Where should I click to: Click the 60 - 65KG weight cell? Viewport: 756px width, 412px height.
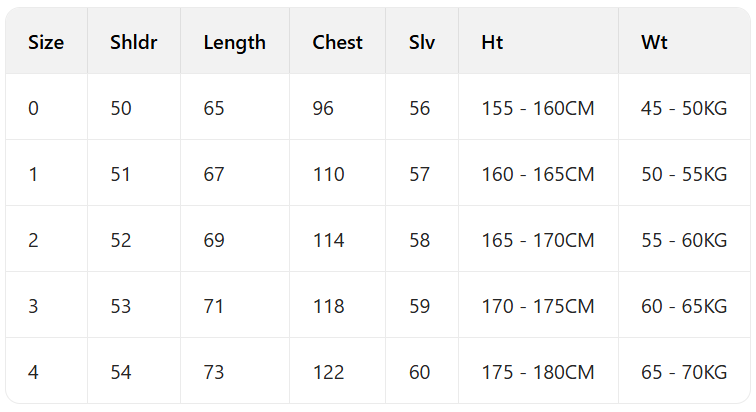(684, 306)
